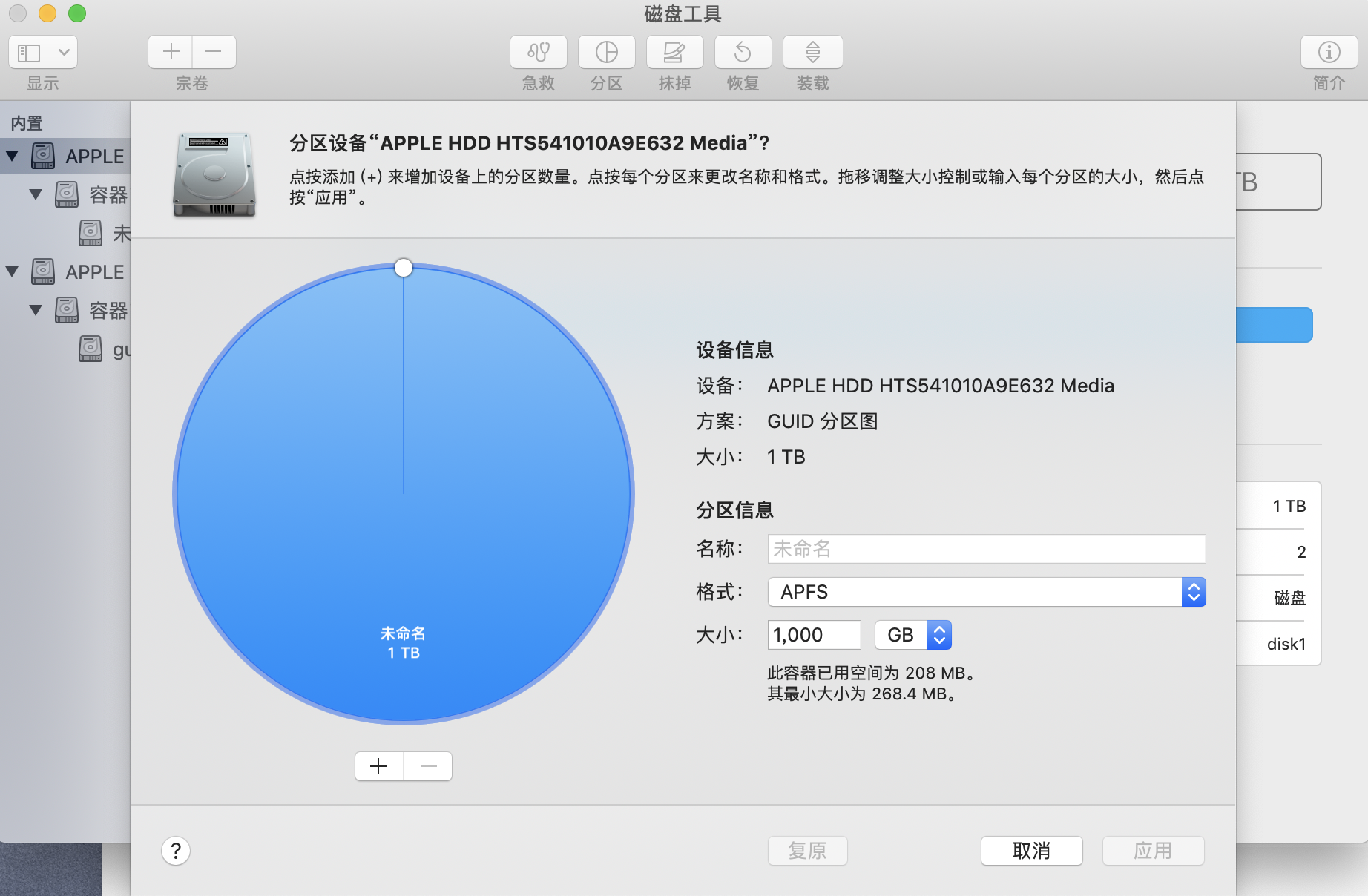Add a partition with the plus button below pie
This screenshot has height=896, width=1368.
tap(379, 766)
